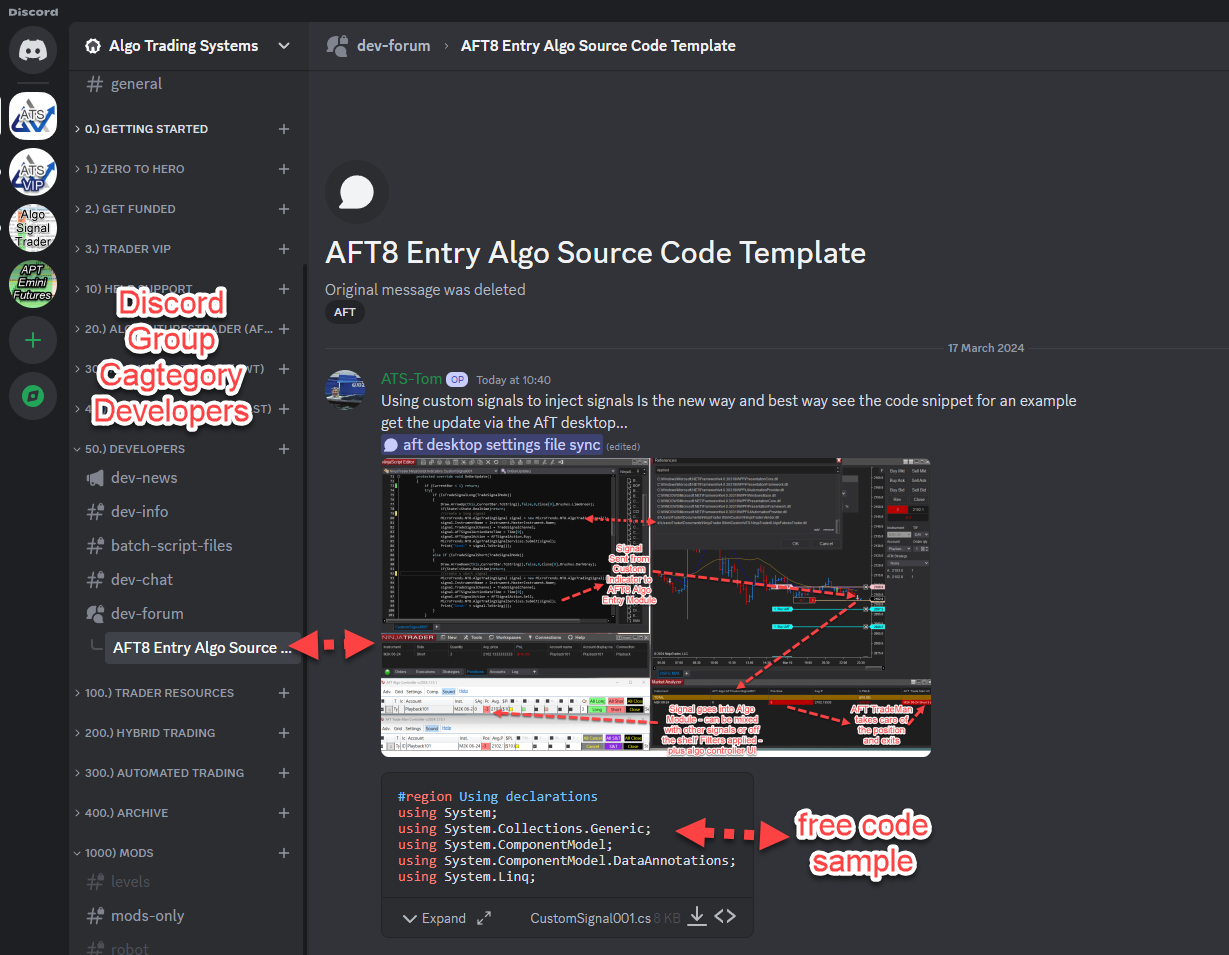Open the ATS server icon

tap(32, 115)
